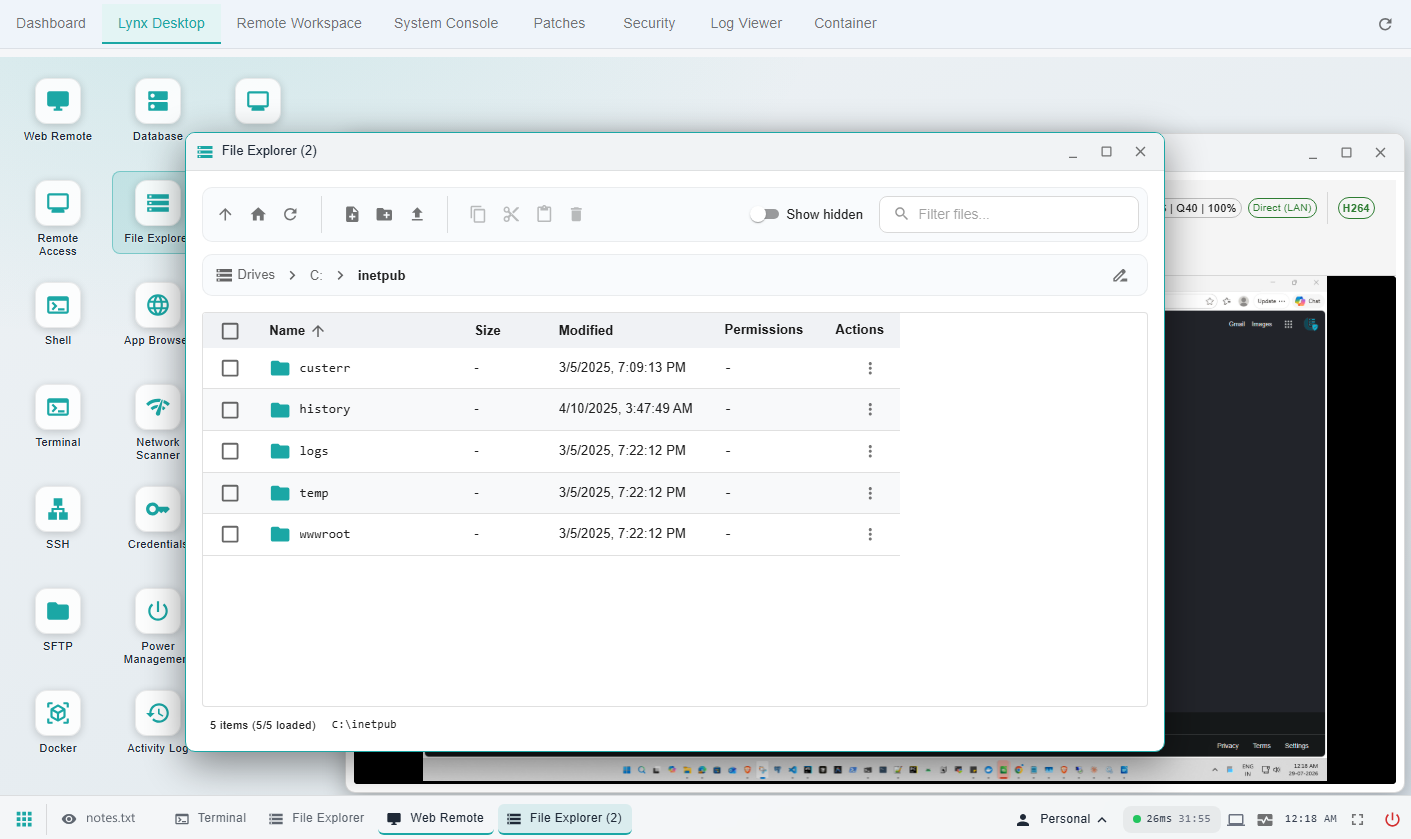Go up one directory level in File Explorer
Screen dimensions: 1411x839
point(225,214)
